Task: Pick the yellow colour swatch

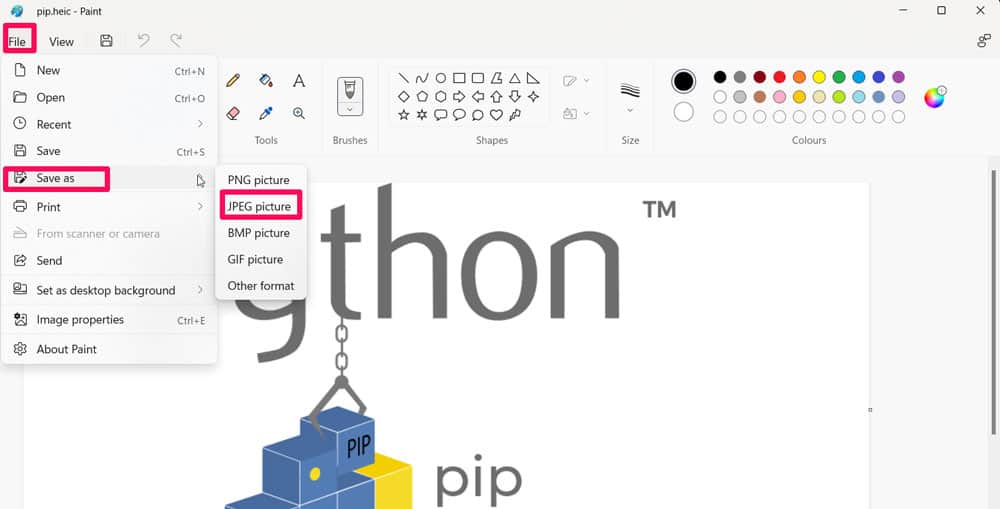Action: [x=819, y=77]
